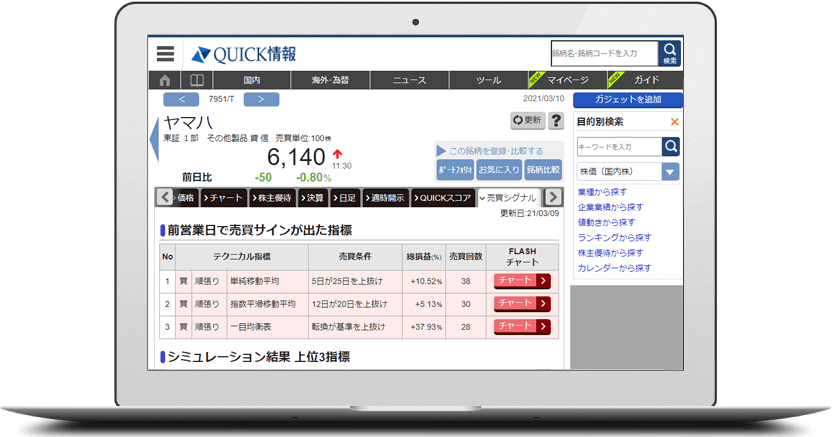Click ガジェットを追加 button
The width and height of the screenshot is (834, 437).
pos(628,99)
